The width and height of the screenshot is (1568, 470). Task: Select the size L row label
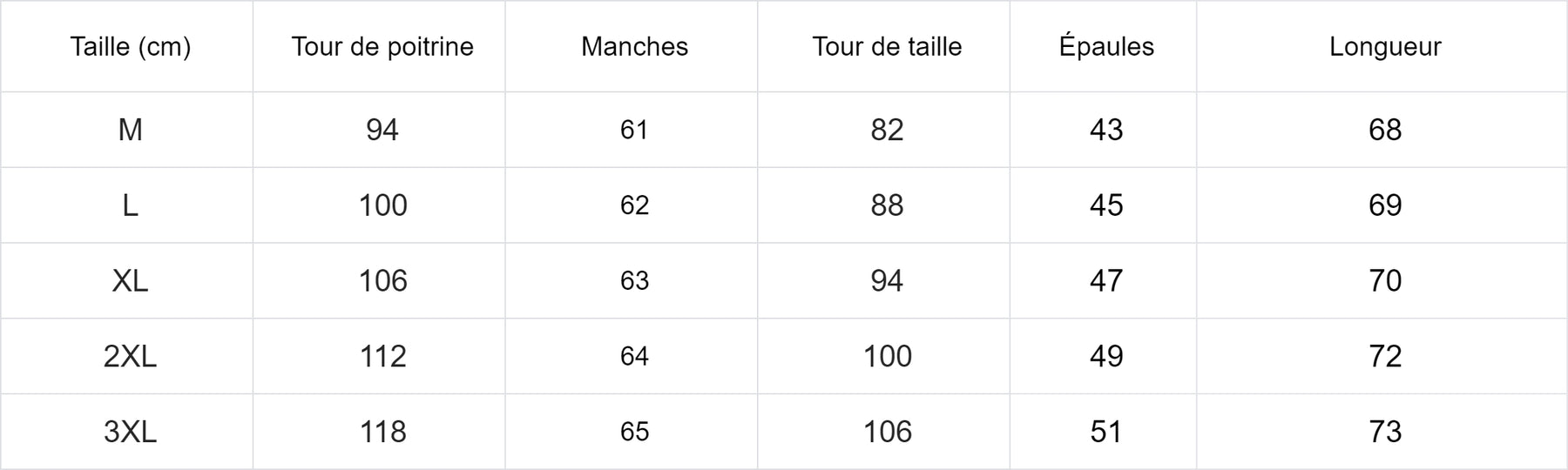[131, 205]
